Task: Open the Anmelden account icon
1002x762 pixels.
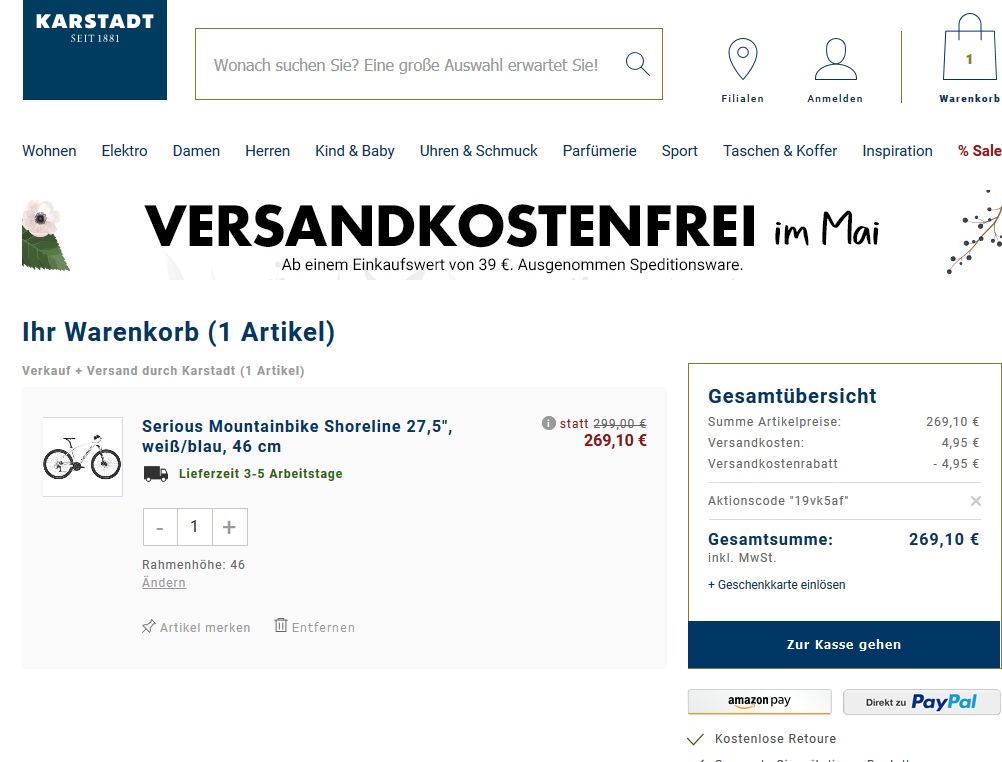Action: pyautogui.click(x=835, y=60)
